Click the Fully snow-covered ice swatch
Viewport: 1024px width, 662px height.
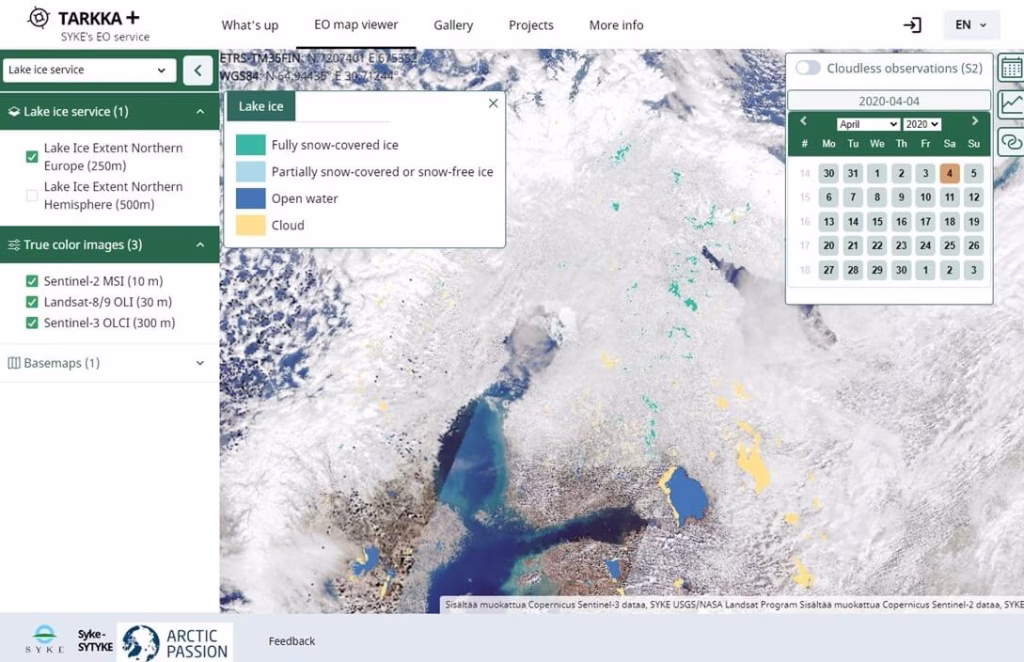point(251,144)
